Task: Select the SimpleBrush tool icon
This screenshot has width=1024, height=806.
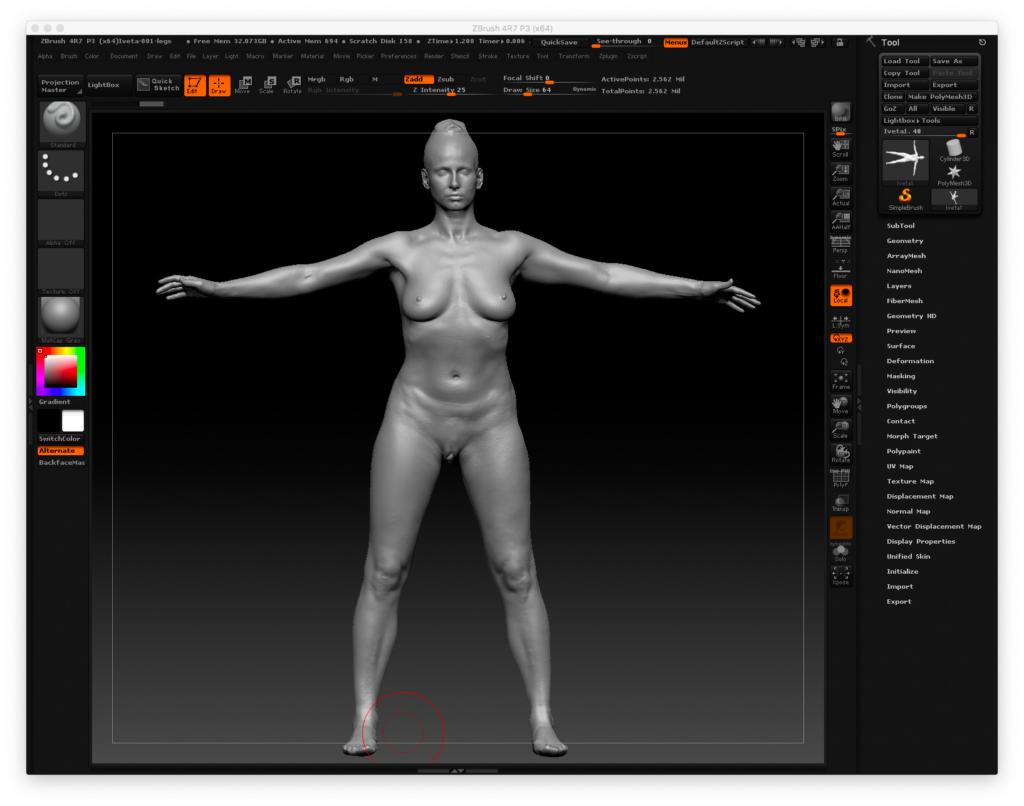Action: click(x=905, y=198)
